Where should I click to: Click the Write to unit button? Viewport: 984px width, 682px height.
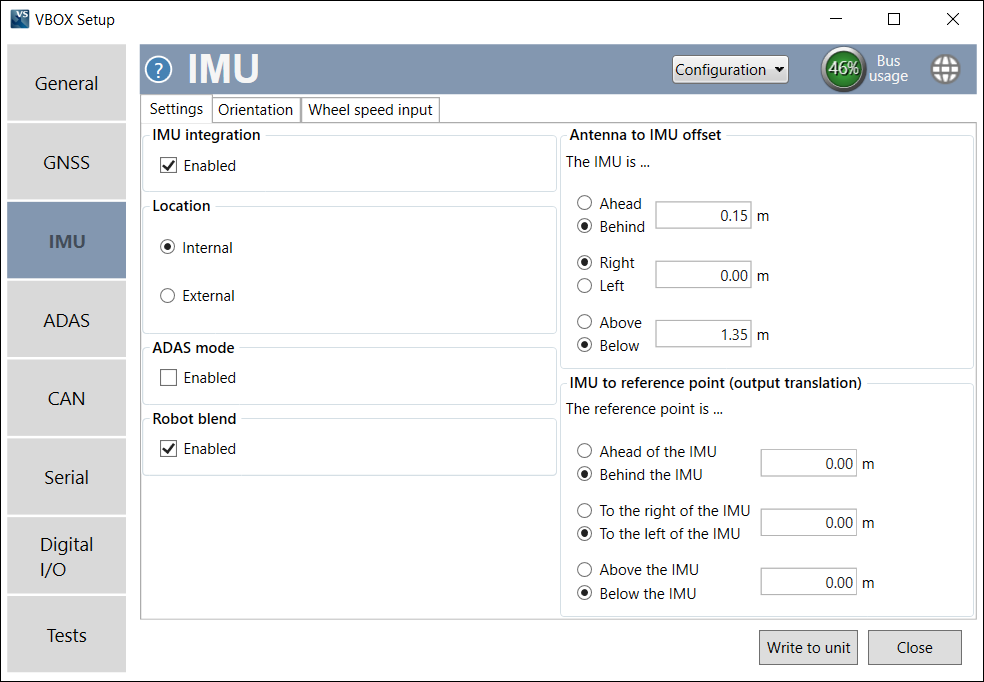(x=808, y=647)
